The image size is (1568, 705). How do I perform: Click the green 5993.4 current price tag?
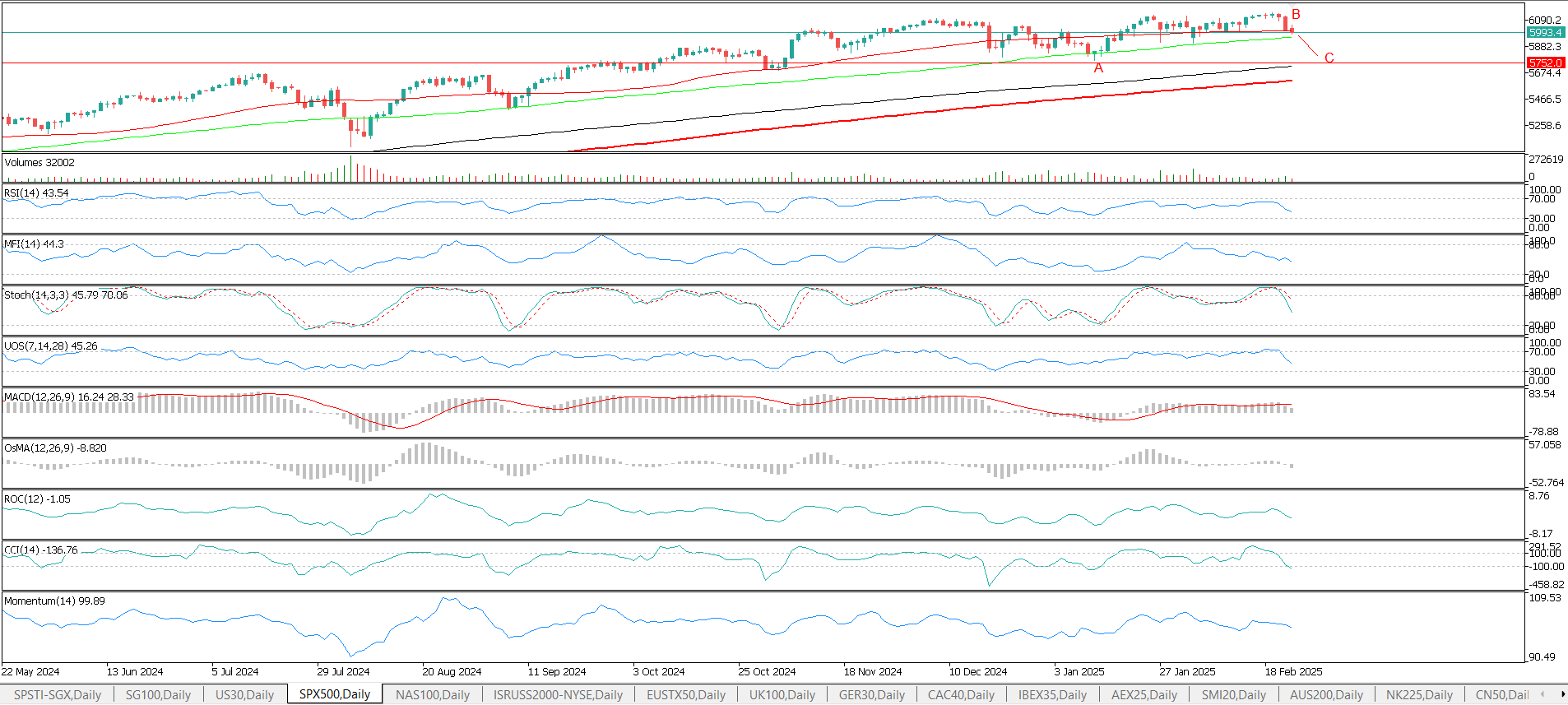pyautogui.click(x=1545, y=32)
